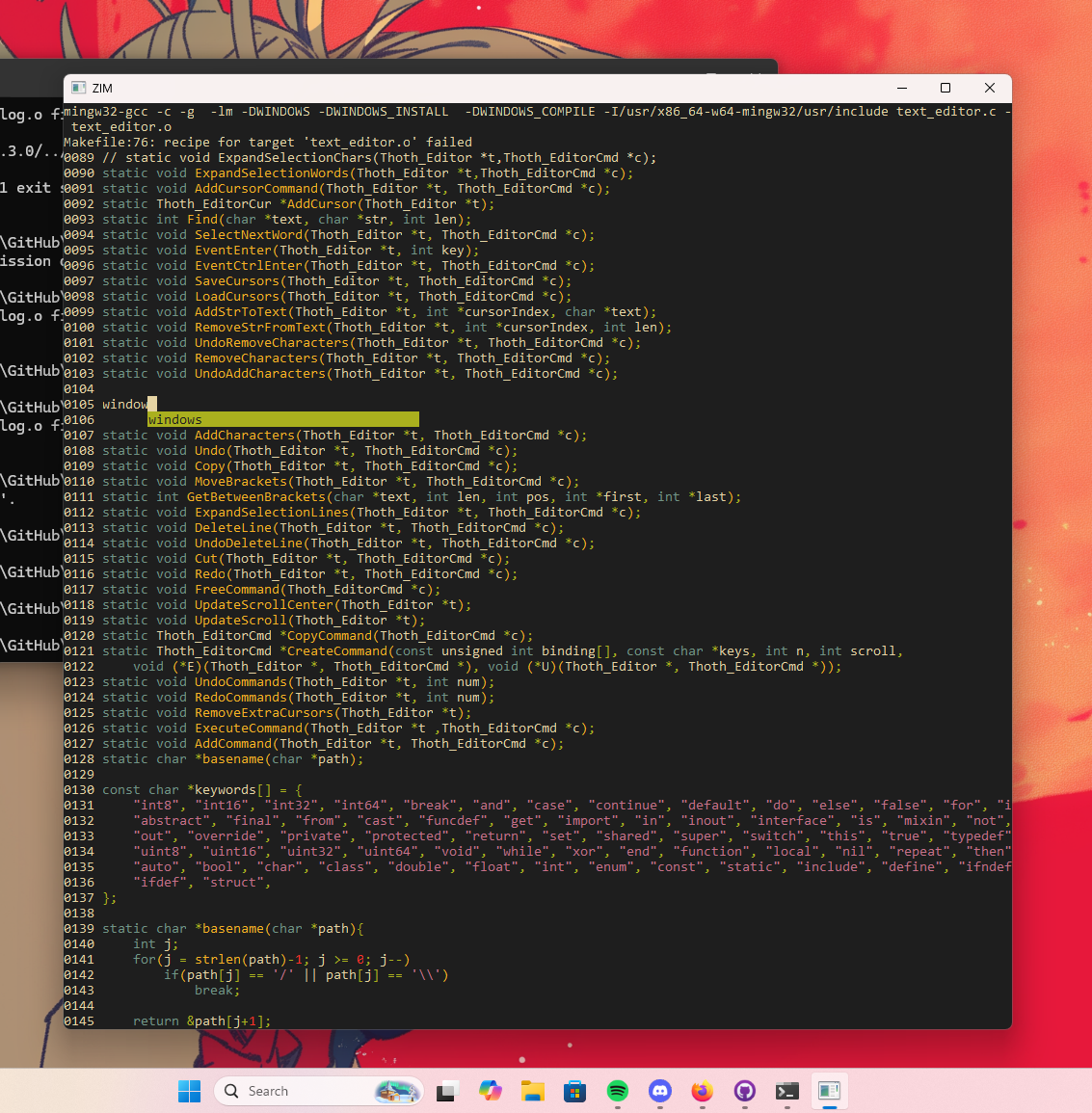1092x1113 pixels.
Task: Click 'AddCharacters' on line 0107
Action: (x=245, y=436)
